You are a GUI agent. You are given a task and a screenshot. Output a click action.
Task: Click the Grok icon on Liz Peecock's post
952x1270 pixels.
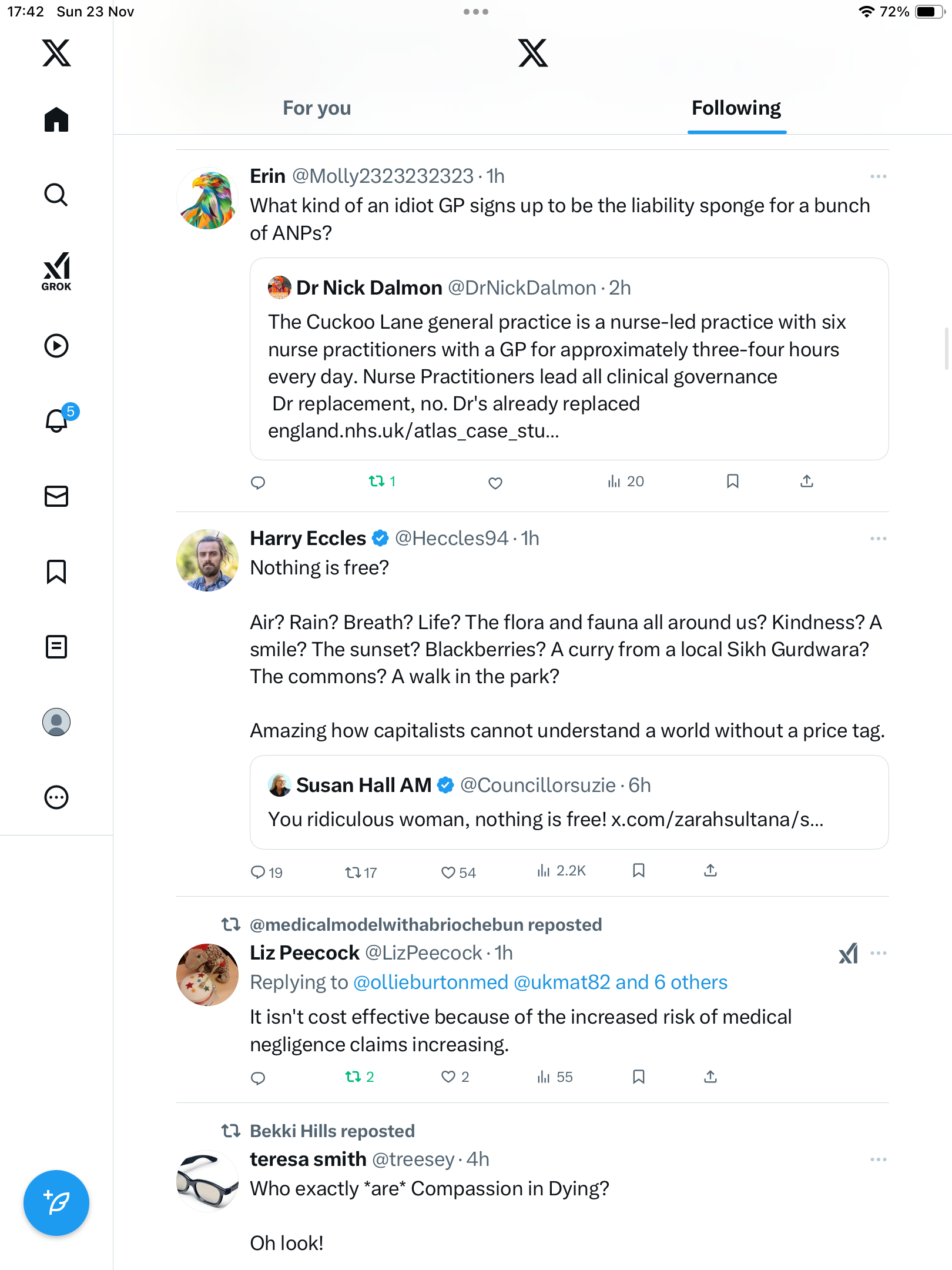[x=848, y=953]
